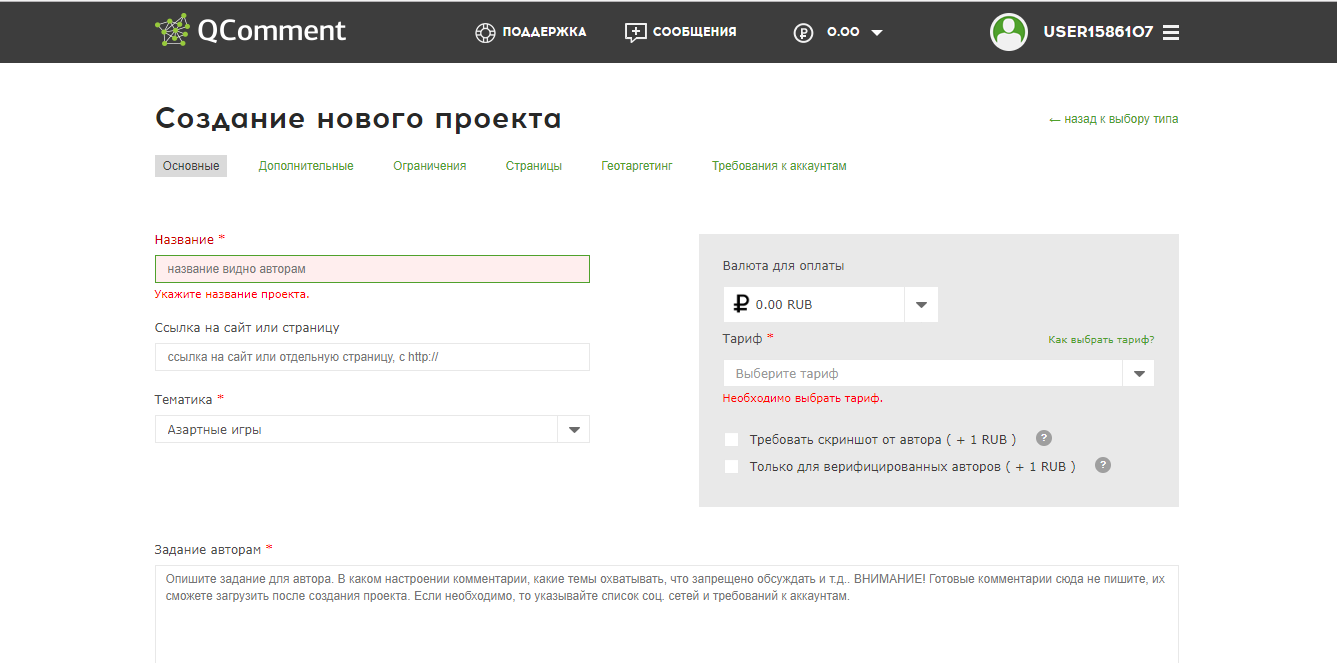Open the Поддержка support page
The height and width of the screenshot is (663, 1337).
pyautogui.click(x=530, y=31)
